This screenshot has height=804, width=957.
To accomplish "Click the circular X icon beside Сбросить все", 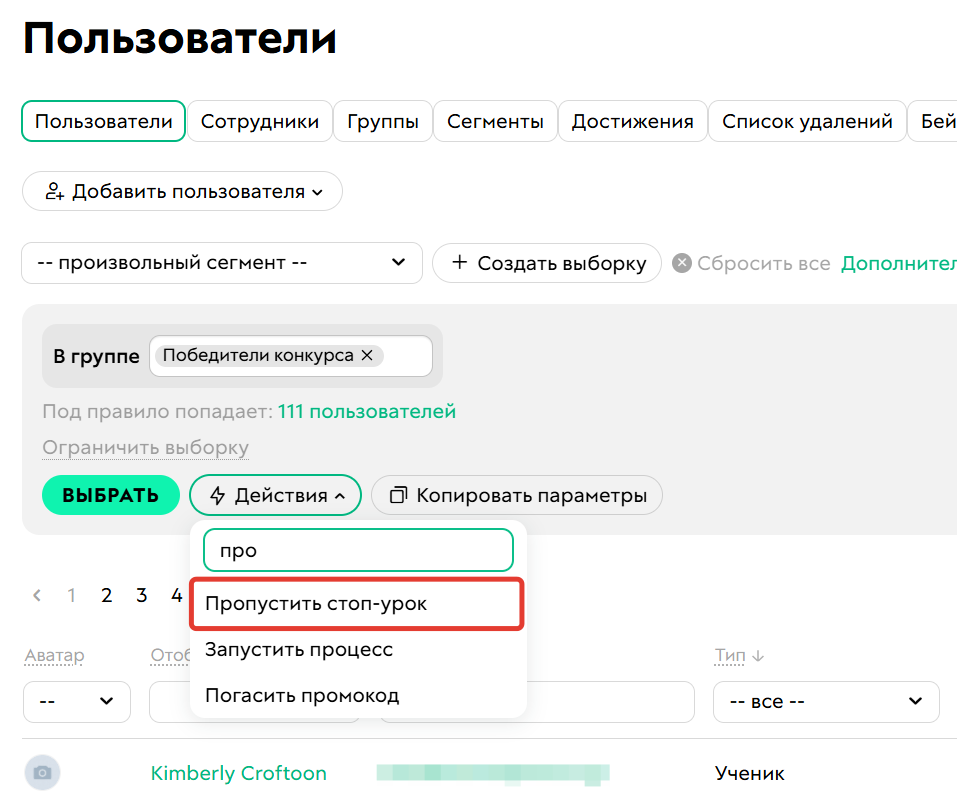I will click(684, 262).
